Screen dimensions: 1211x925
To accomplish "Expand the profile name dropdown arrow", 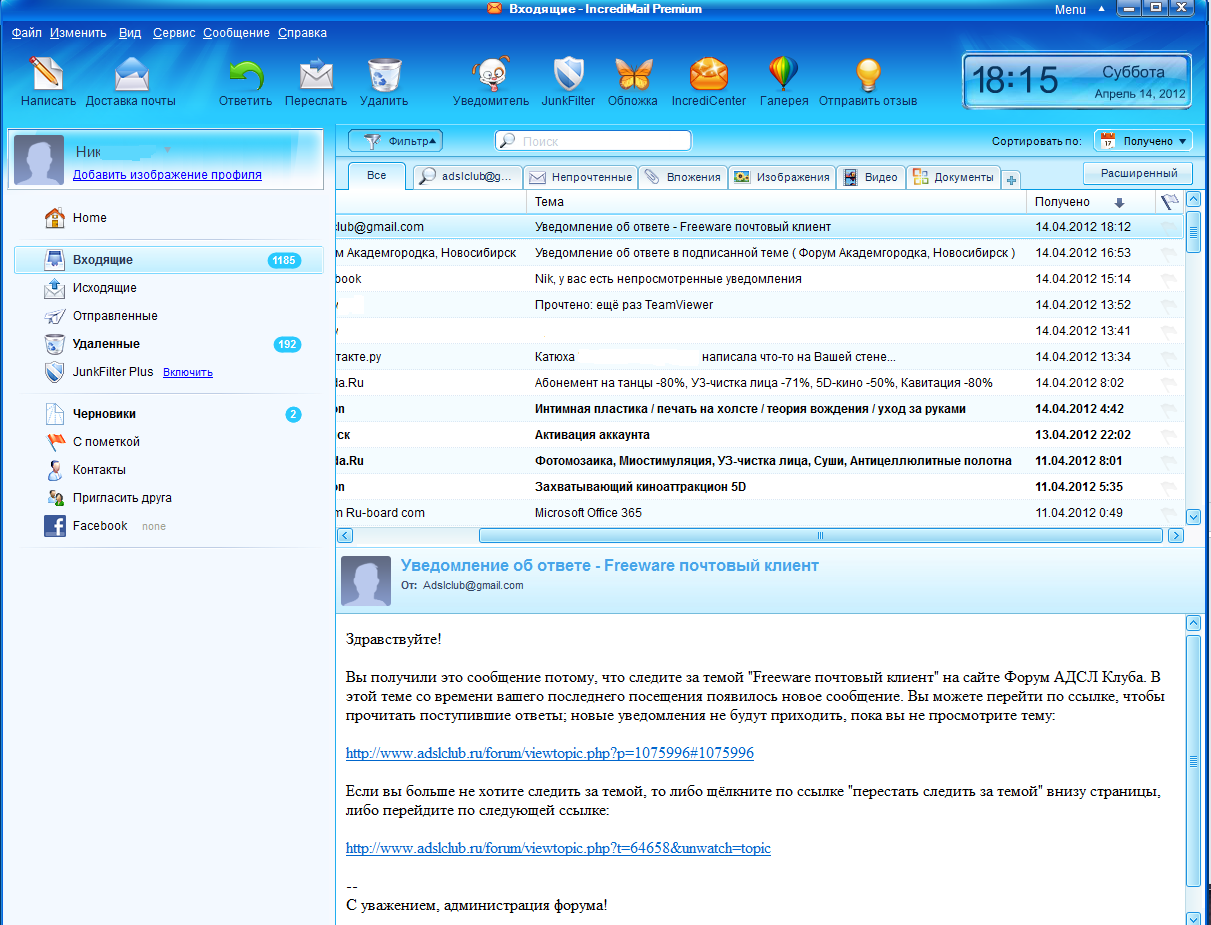I will coord(168,150).
